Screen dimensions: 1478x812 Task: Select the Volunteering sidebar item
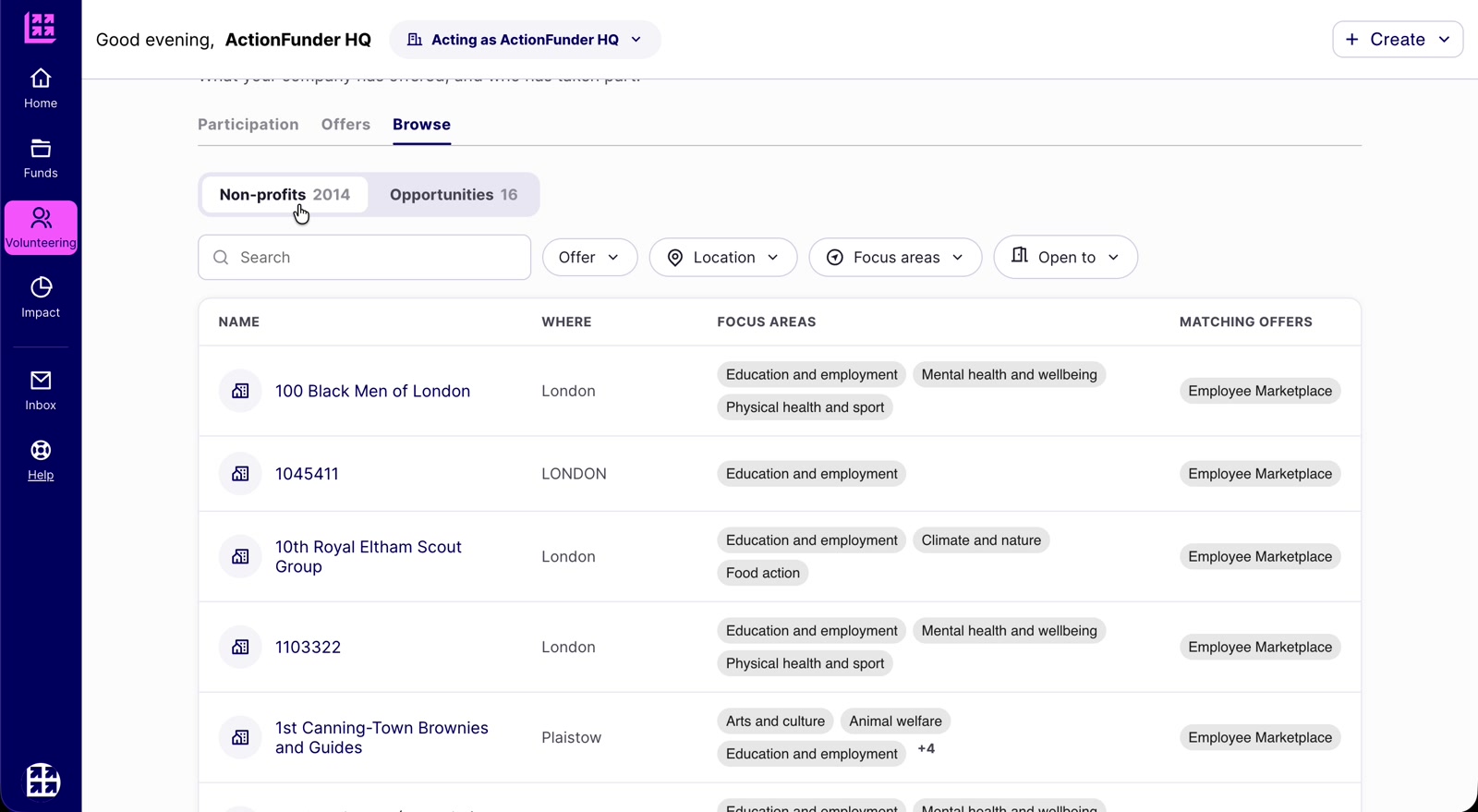41,228
